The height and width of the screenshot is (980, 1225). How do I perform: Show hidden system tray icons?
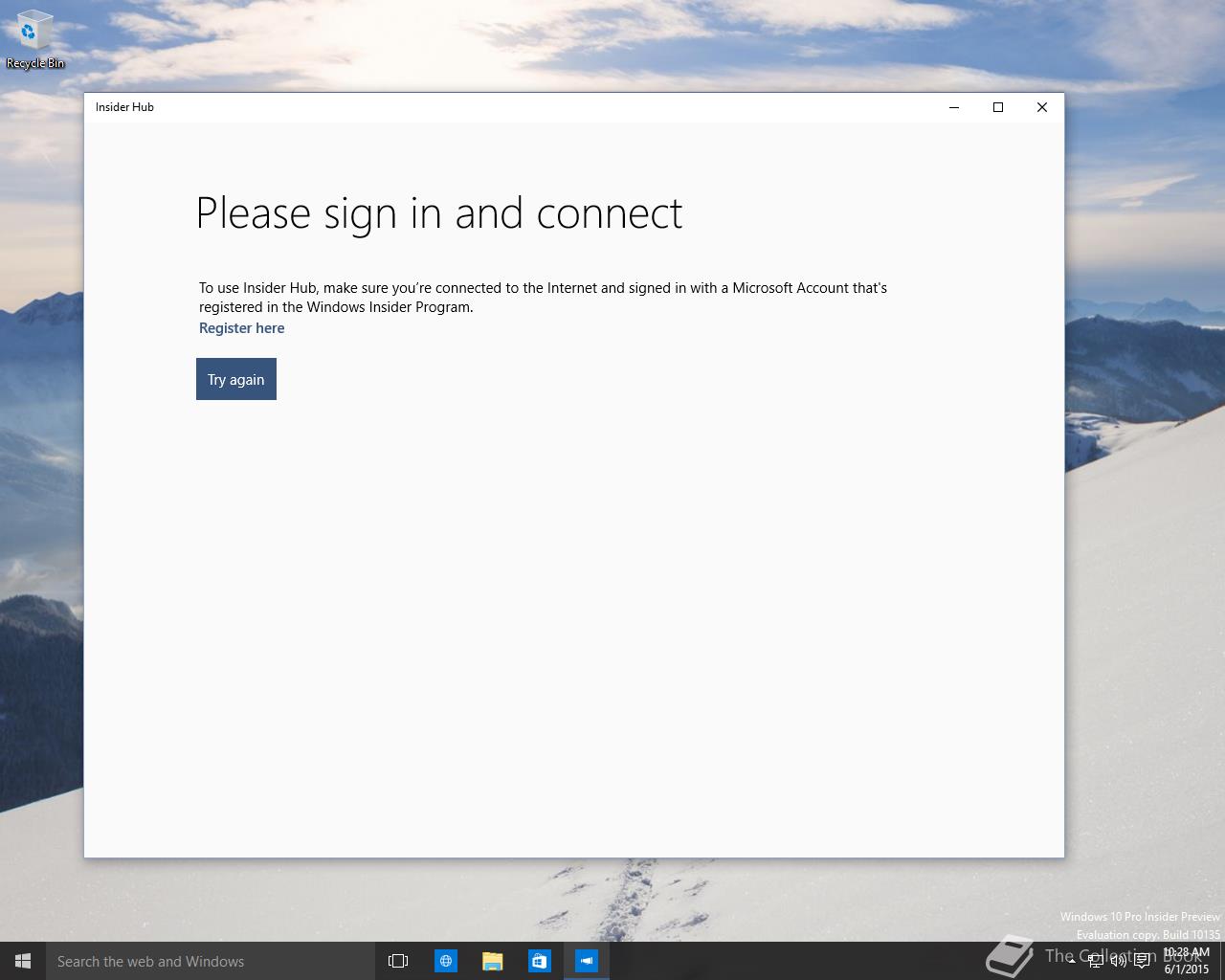click(x=1071, y=962)
